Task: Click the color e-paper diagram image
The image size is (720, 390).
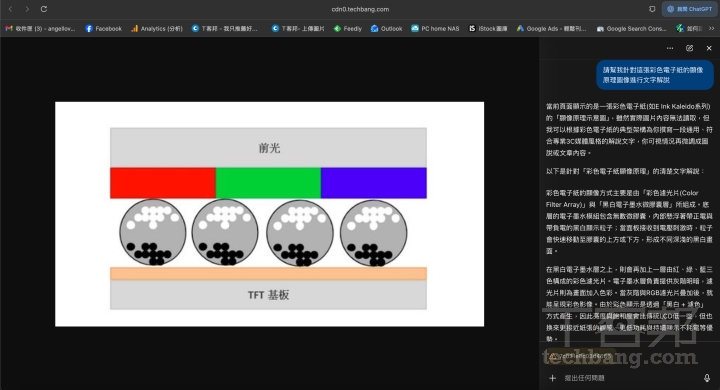Action: [270, 214]
